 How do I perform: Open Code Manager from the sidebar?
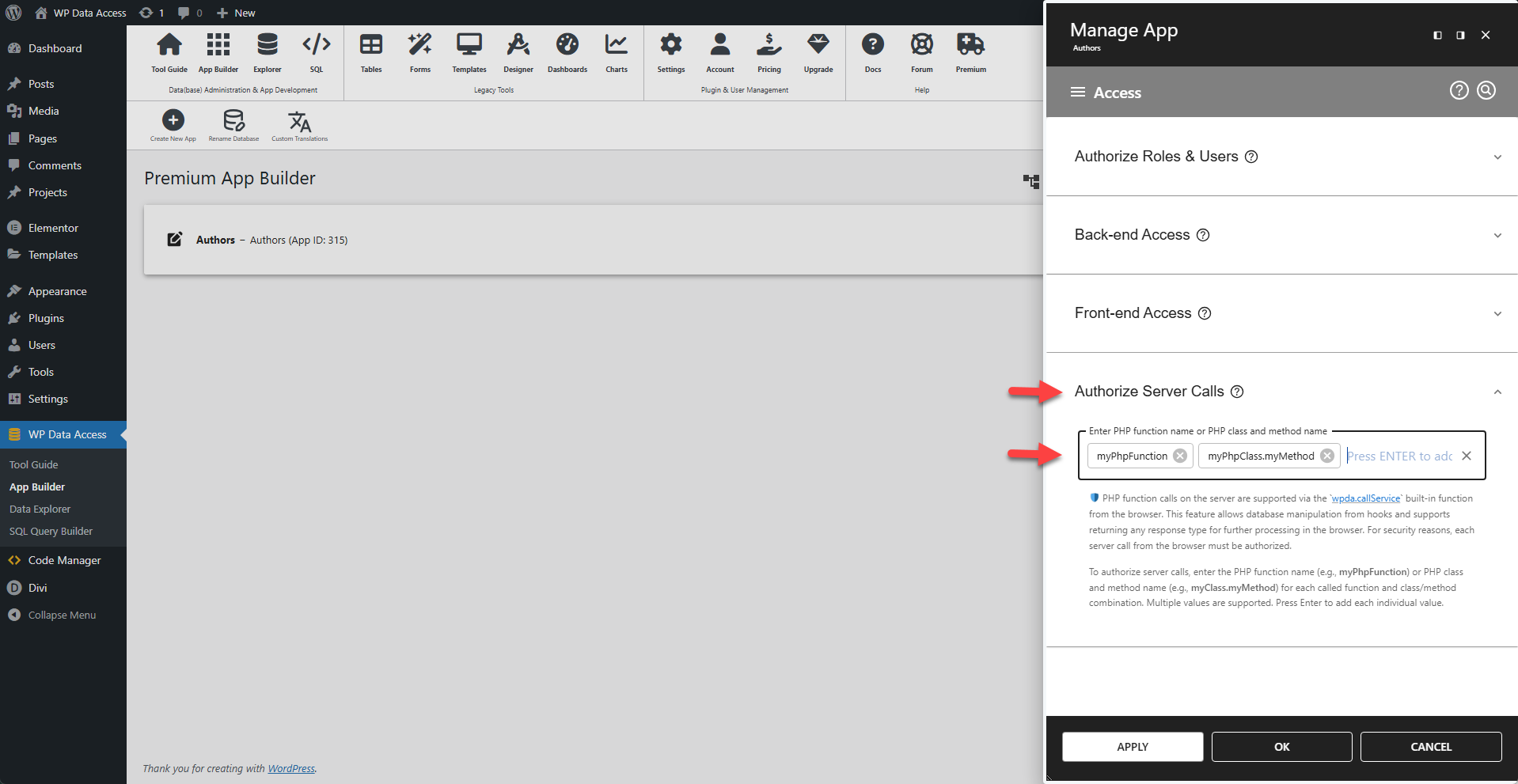(63, 559)
